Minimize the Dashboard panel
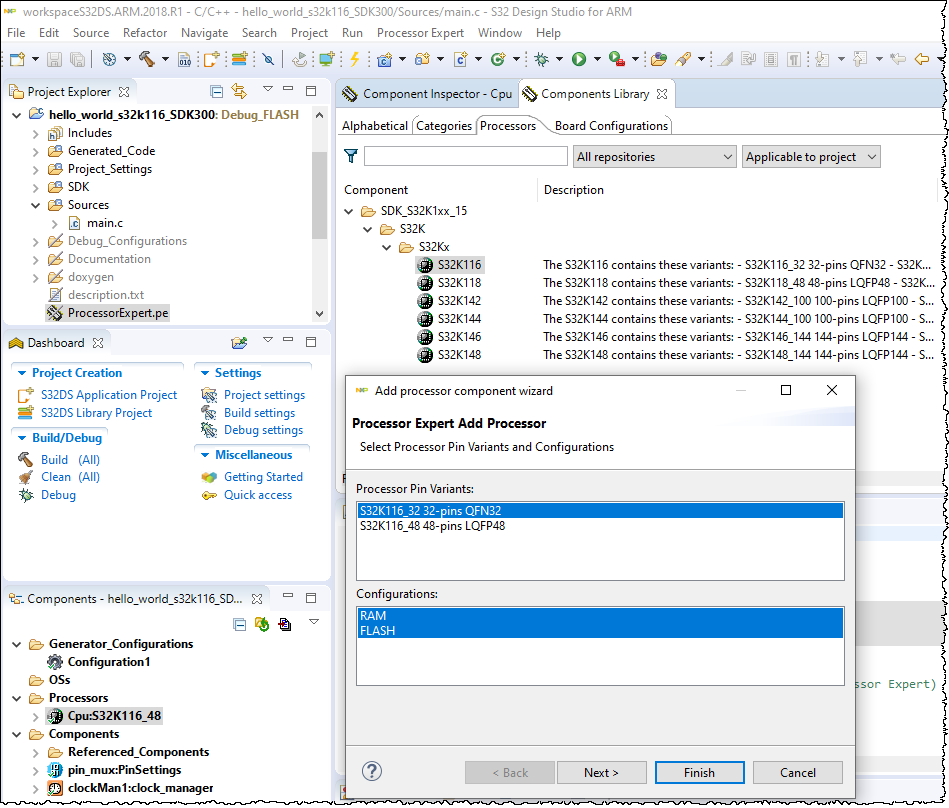 288,341
